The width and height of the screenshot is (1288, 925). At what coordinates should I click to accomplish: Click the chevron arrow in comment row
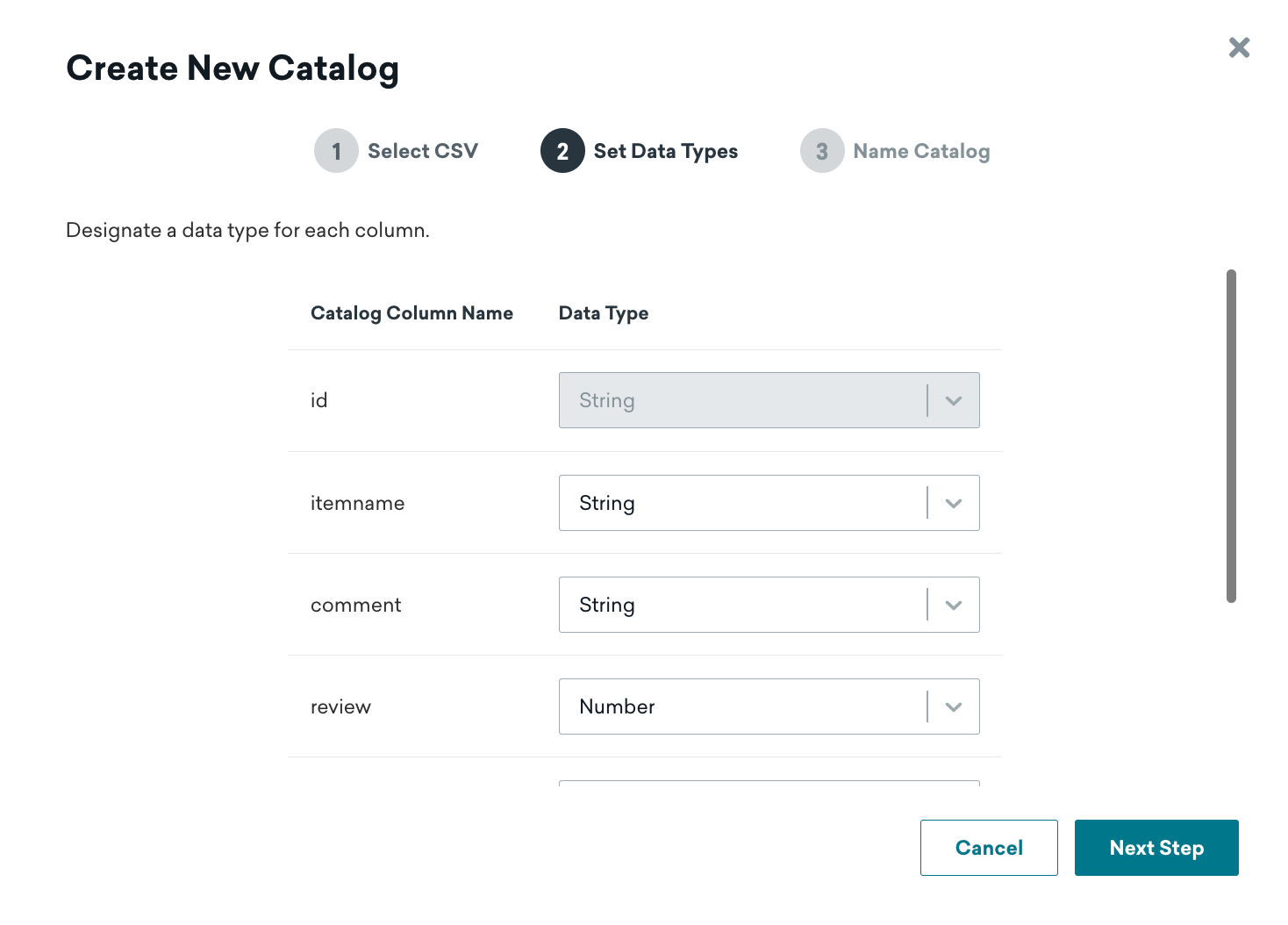954,606
